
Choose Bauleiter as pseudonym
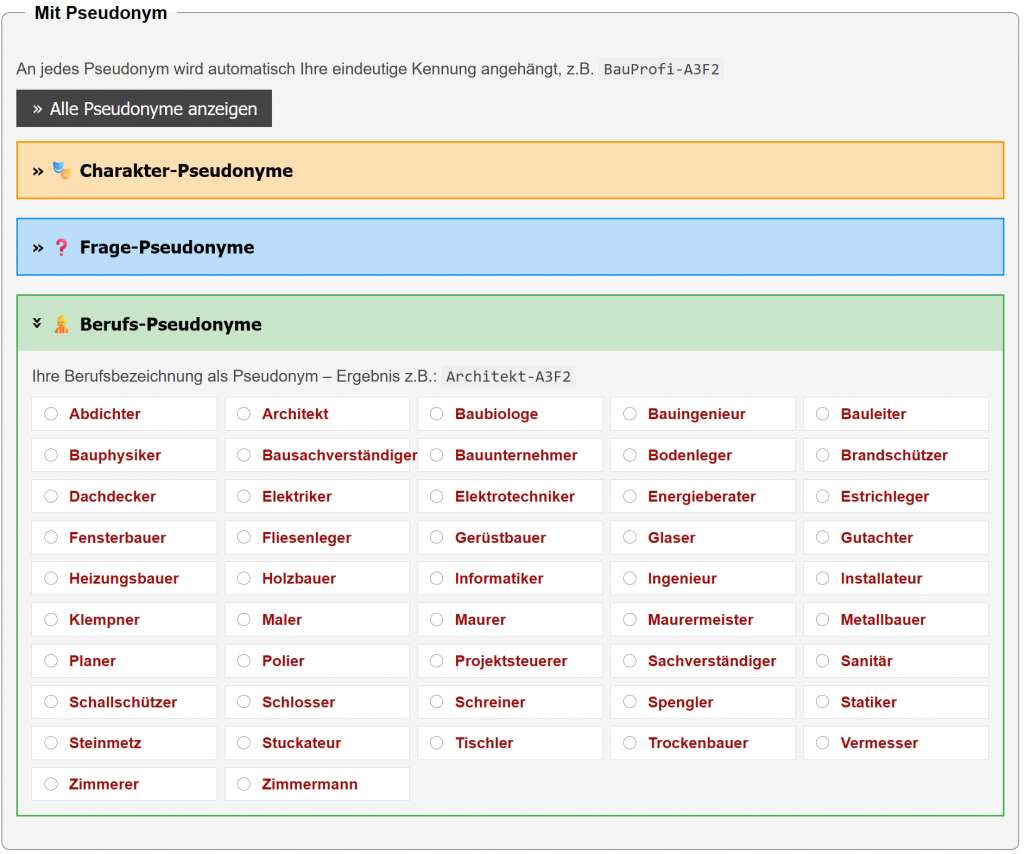[x=822, y=413]
